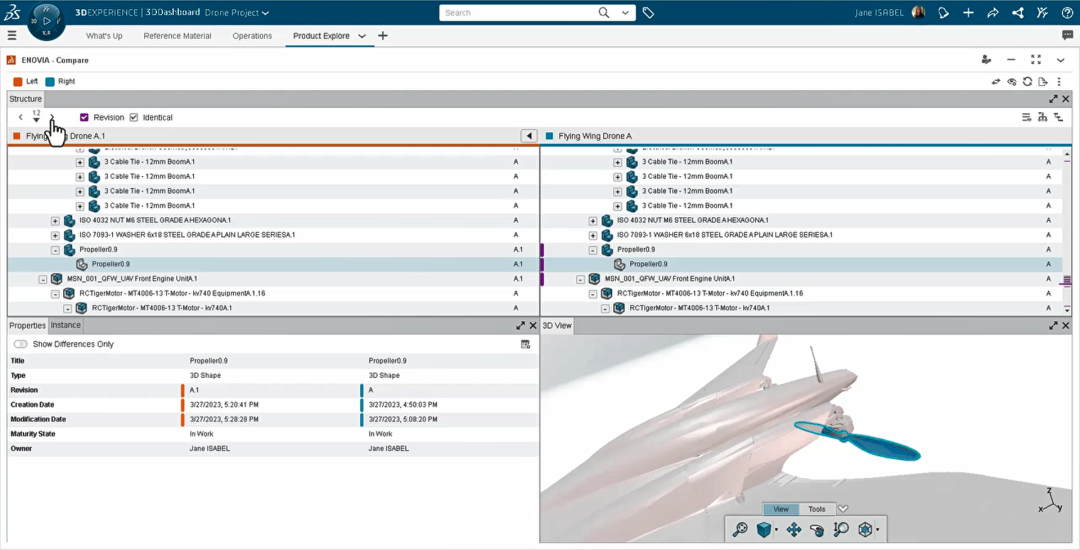Collapse the 3D toolbar with the chevron
Image resolution: width=1080 pixels, height=550 pixels.
843,509
